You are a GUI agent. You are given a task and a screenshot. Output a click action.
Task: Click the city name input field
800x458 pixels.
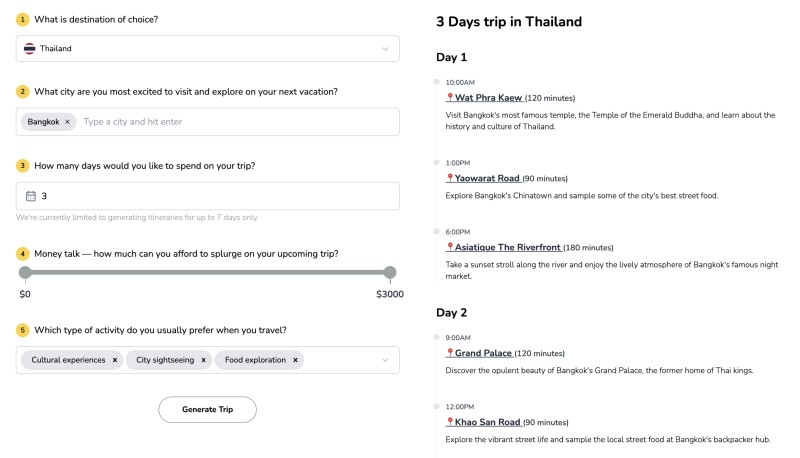point(238,122)
